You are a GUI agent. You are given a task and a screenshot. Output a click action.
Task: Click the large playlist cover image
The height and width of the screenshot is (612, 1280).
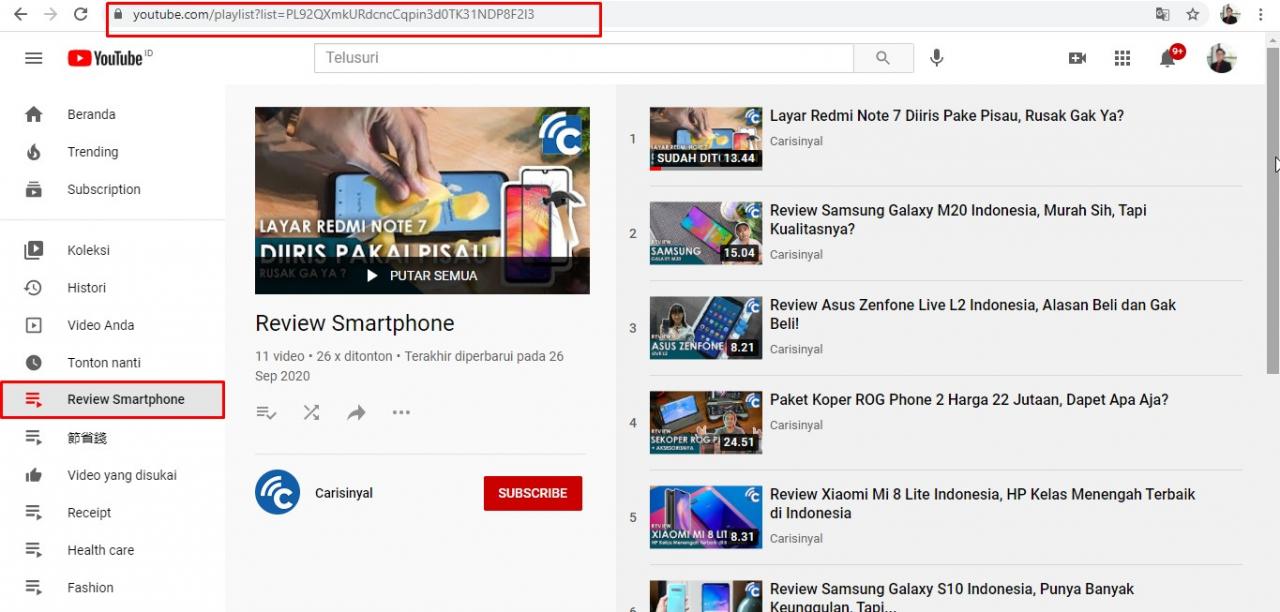click(x=422, y=200)
